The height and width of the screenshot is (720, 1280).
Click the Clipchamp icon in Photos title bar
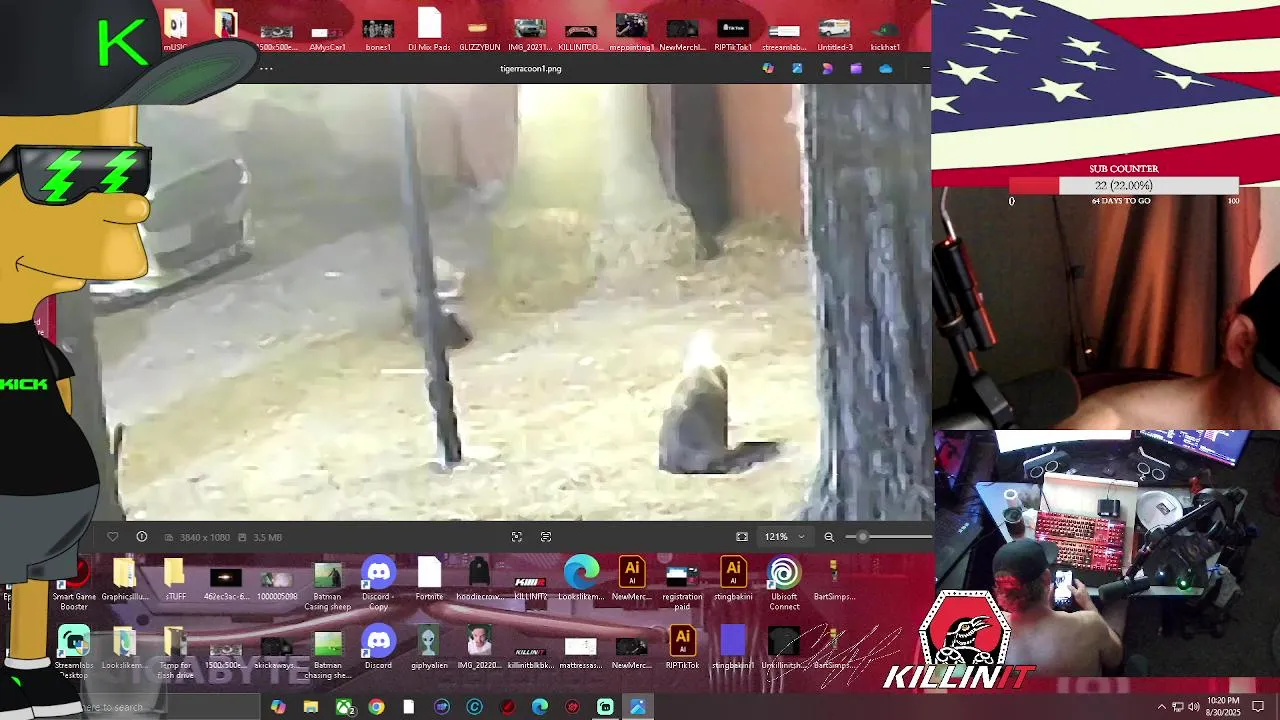[856, 69]
